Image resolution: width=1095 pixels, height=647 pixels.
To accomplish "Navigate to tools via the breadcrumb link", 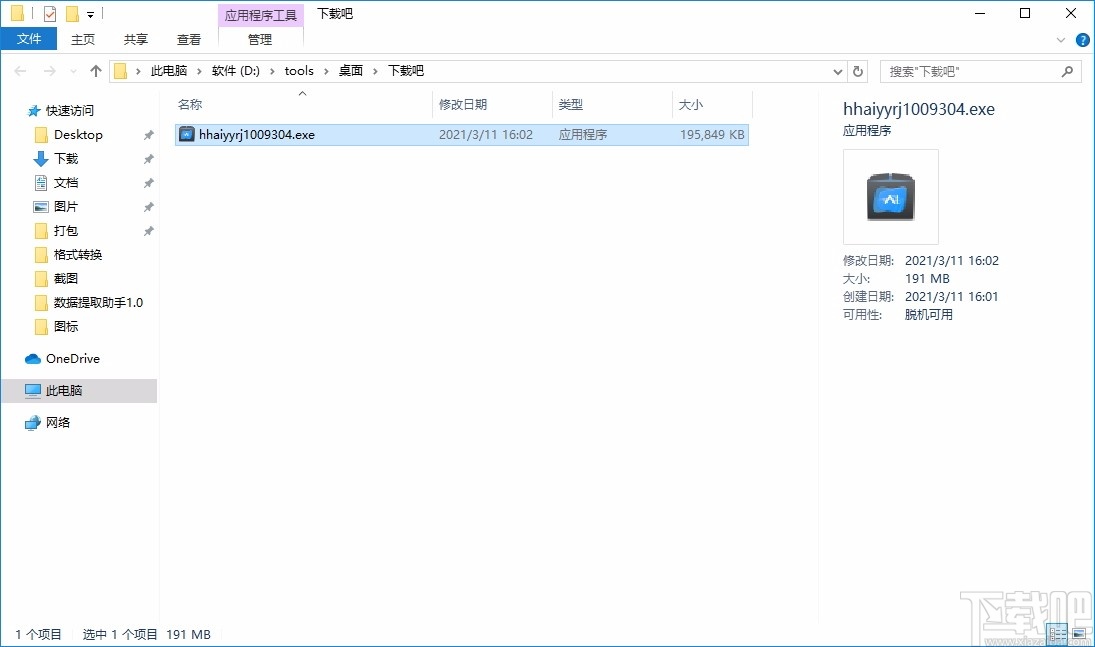I will click(300, 71).
